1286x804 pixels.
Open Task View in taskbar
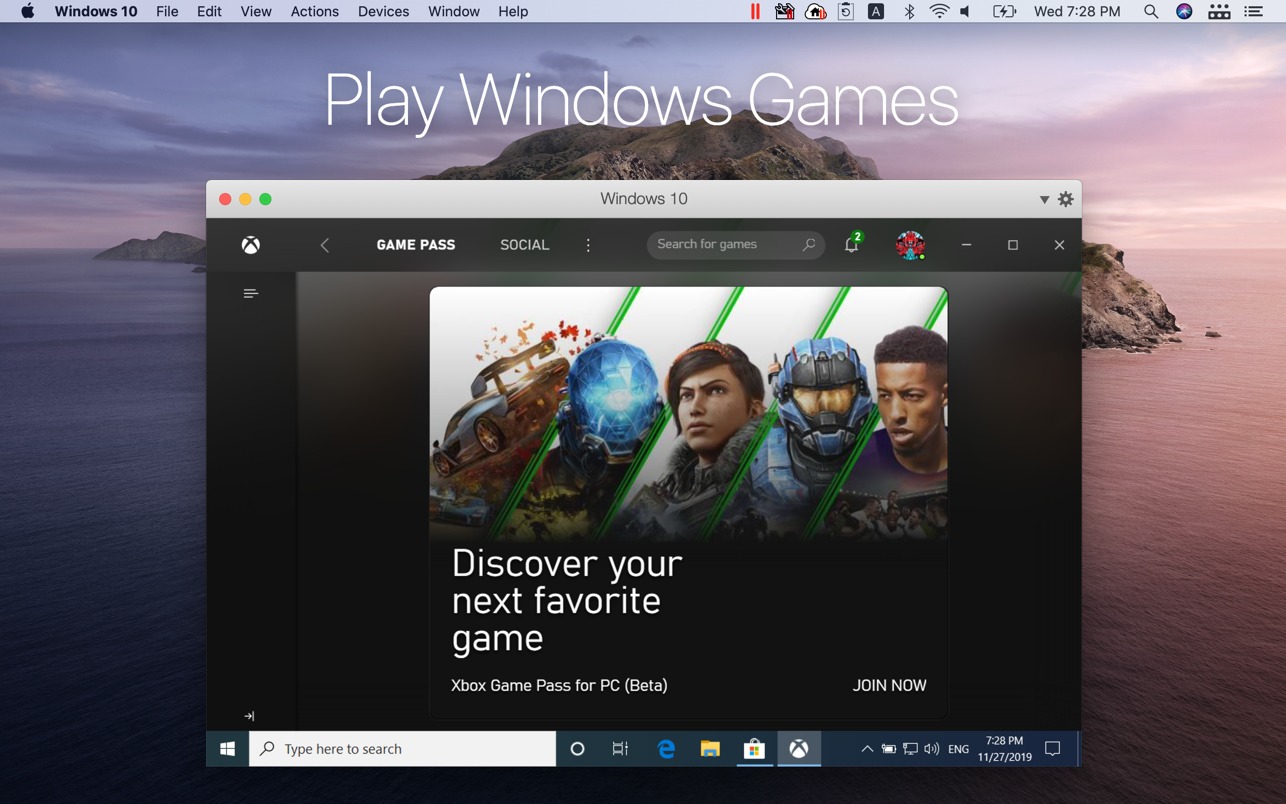point(620,749)
